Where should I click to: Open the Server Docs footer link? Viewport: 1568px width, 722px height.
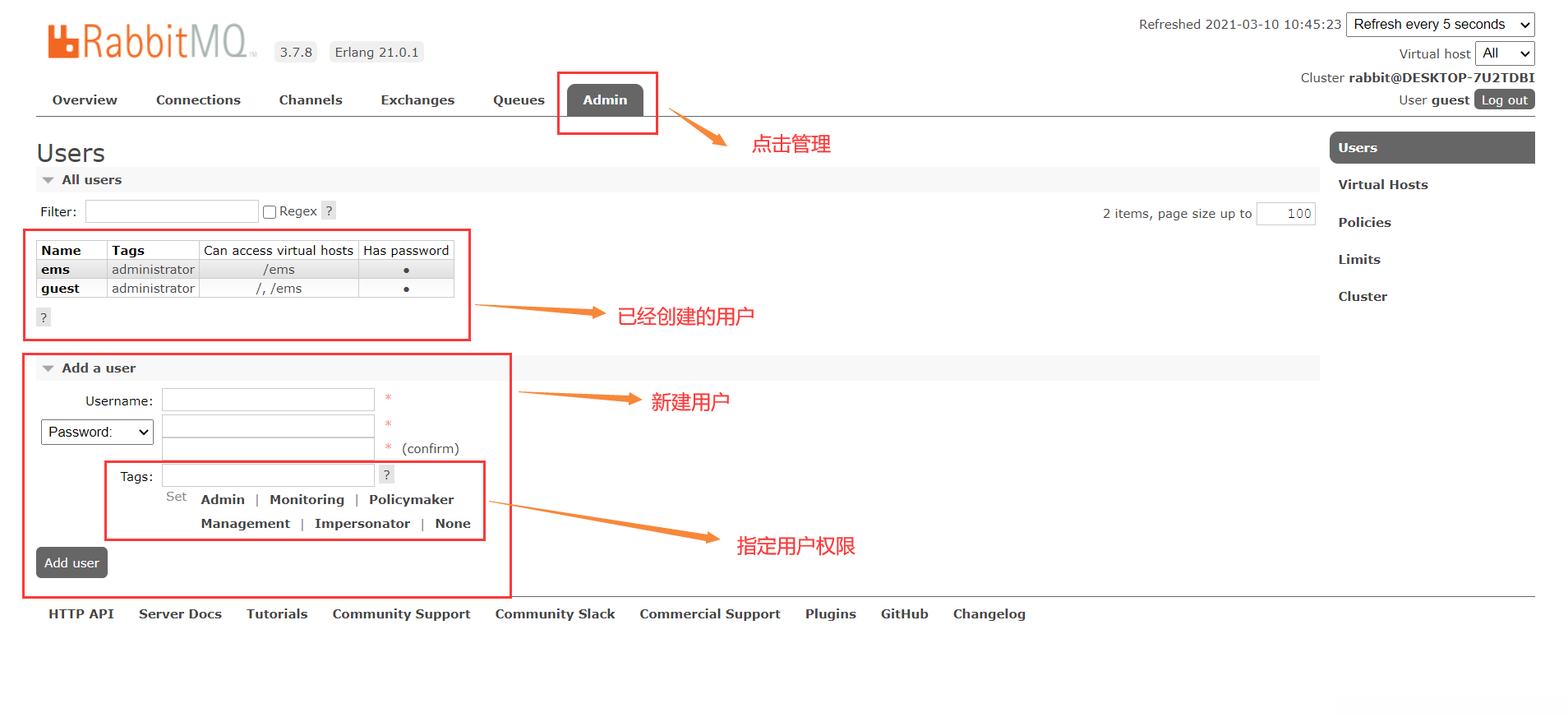pos(180,614)
